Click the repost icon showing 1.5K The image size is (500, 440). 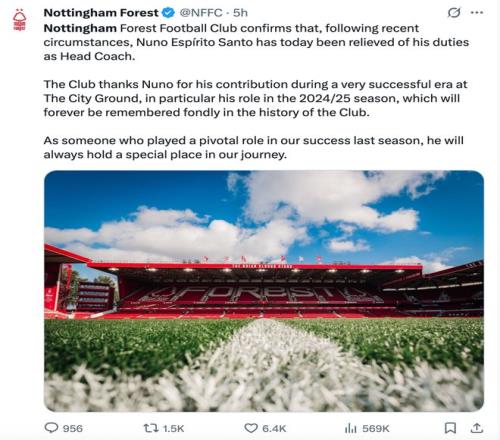pos(151,428)
